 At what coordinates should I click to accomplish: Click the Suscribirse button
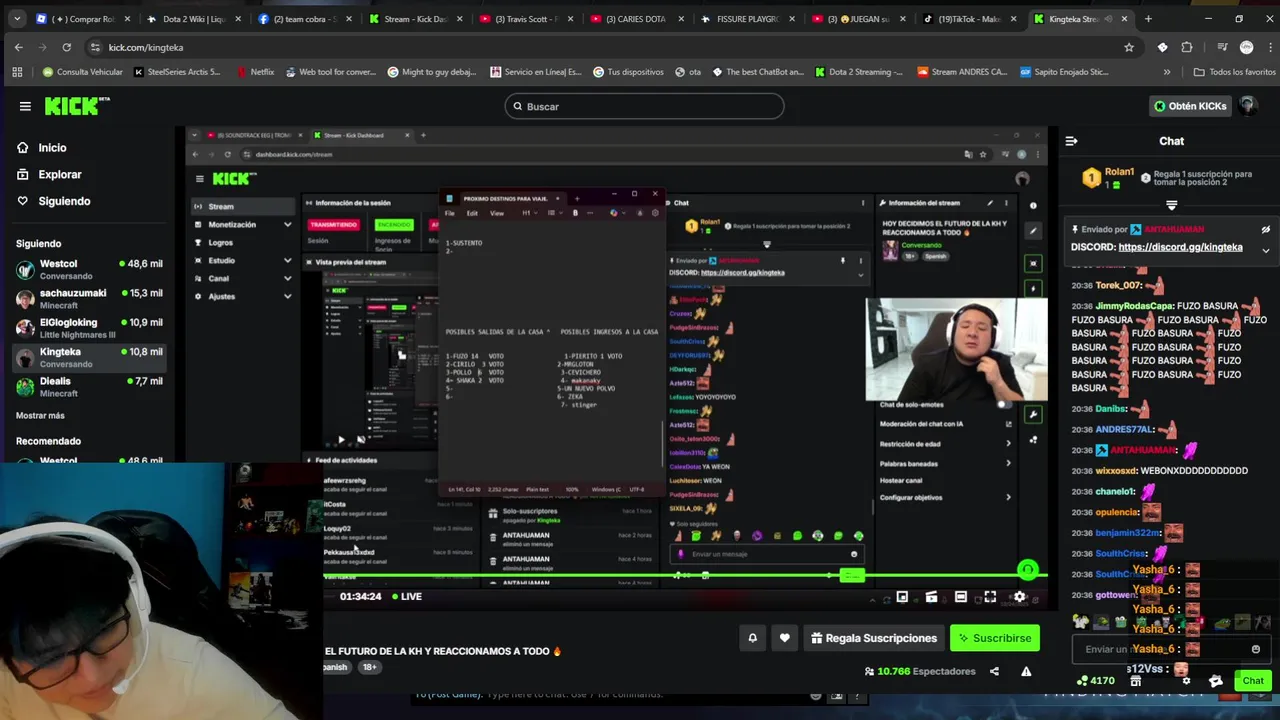click(x=995, y=638)
